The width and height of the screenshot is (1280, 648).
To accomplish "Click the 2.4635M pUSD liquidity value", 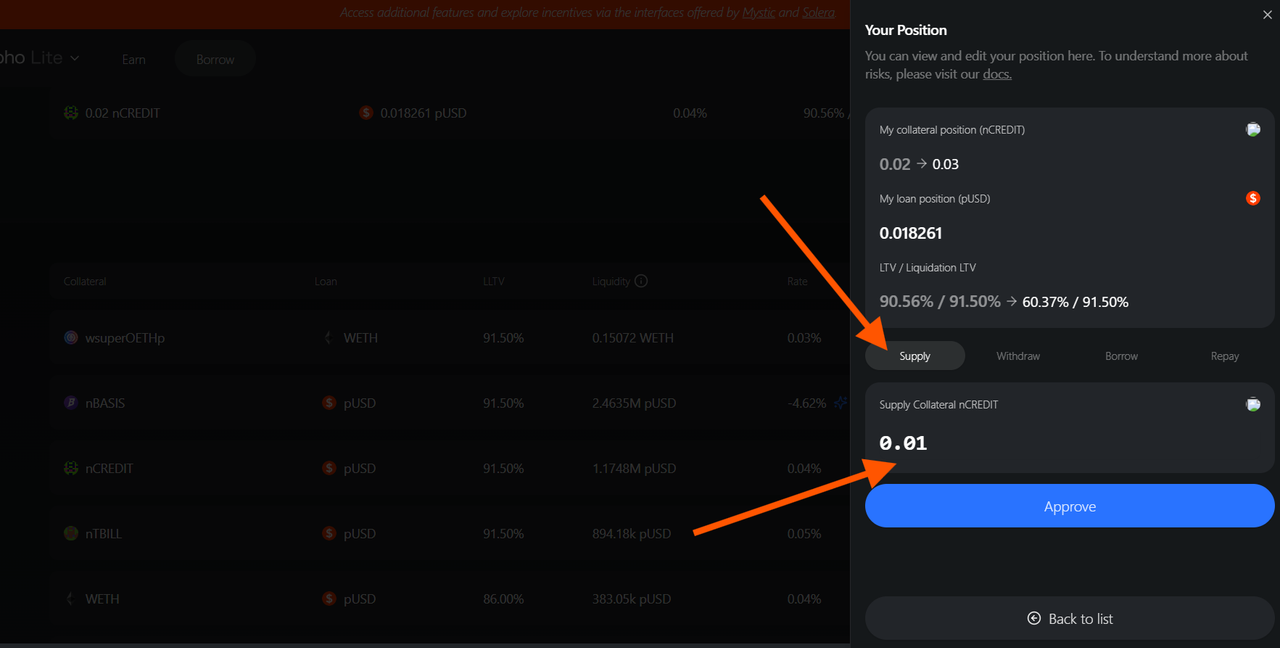I will click(634, 403).
